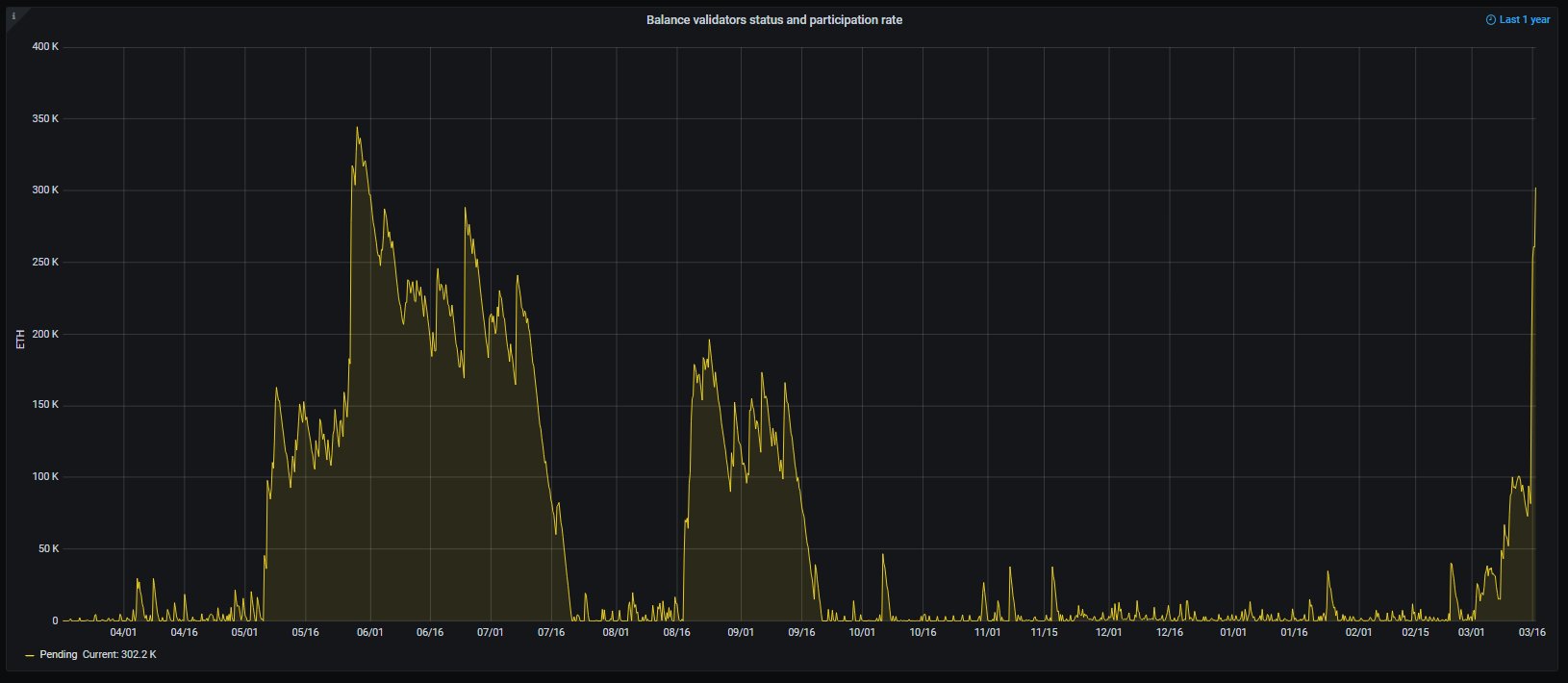Click the yellow Pending legend color line
1568x683 pixels.
[30, 655]
